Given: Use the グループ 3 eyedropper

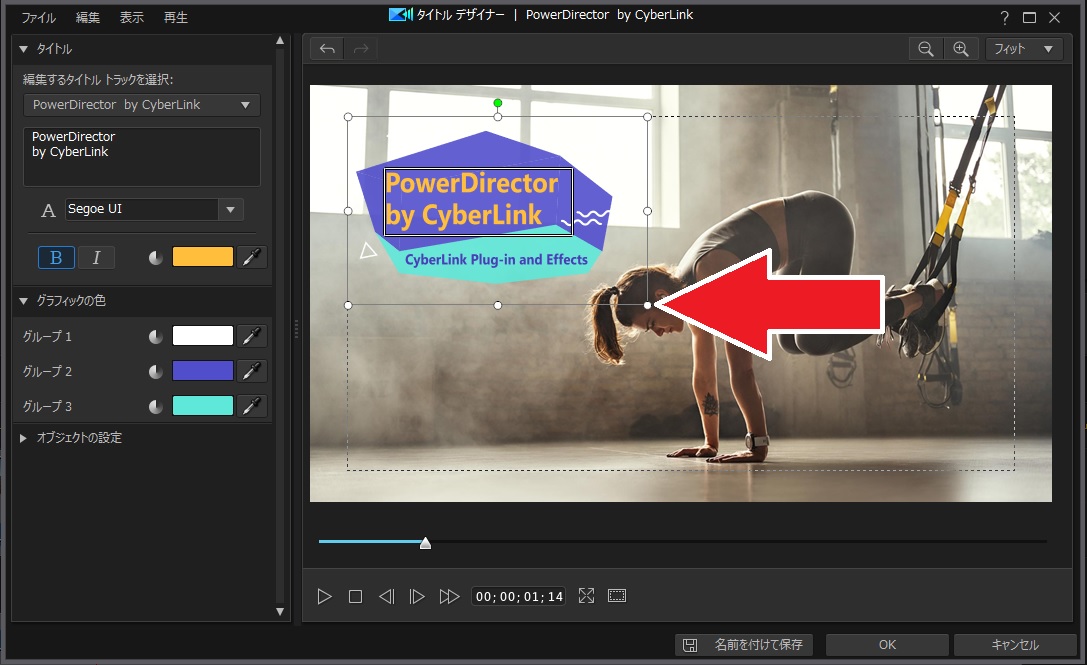Looking at the screenshot, I should 252,406.
